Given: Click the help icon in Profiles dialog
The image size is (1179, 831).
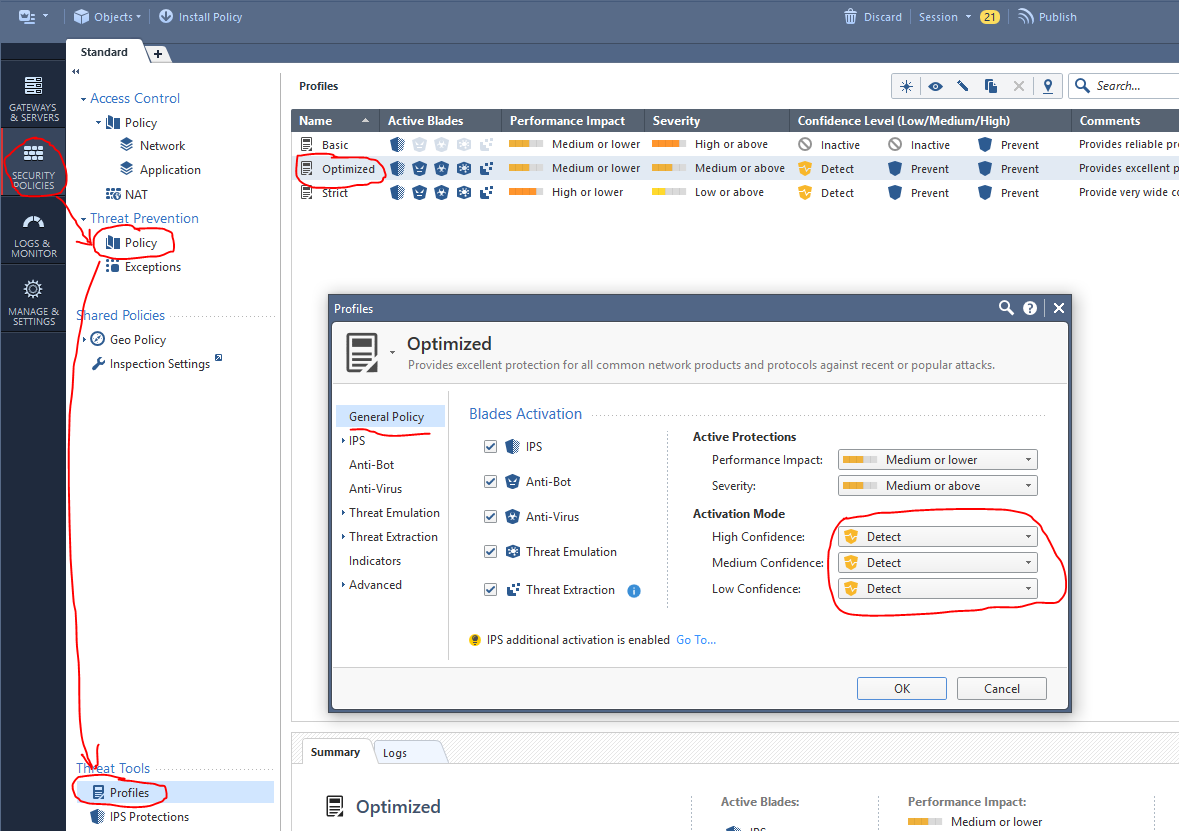Looking at the screenshot, I should coord(1030,308).
